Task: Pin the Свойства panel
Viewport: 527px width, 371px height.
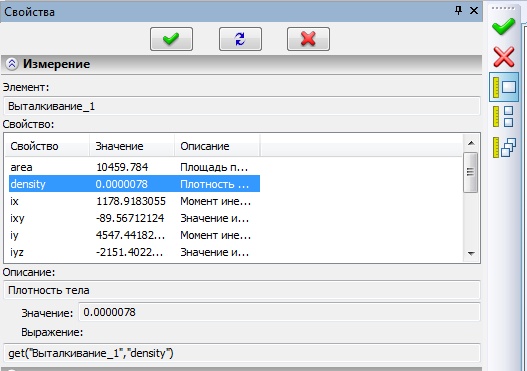Action: pos(458,10)
